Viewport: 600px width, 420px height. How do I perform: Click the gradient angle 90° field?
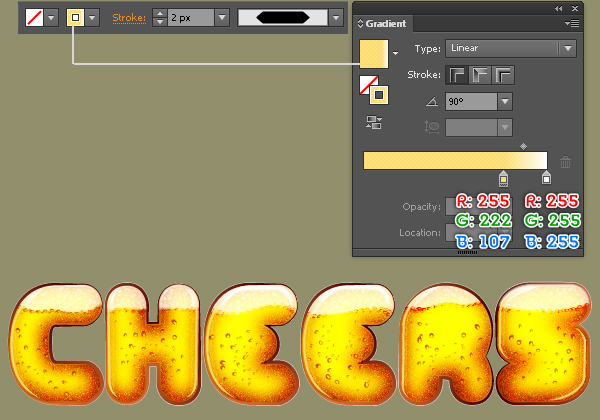click(471, 102)
